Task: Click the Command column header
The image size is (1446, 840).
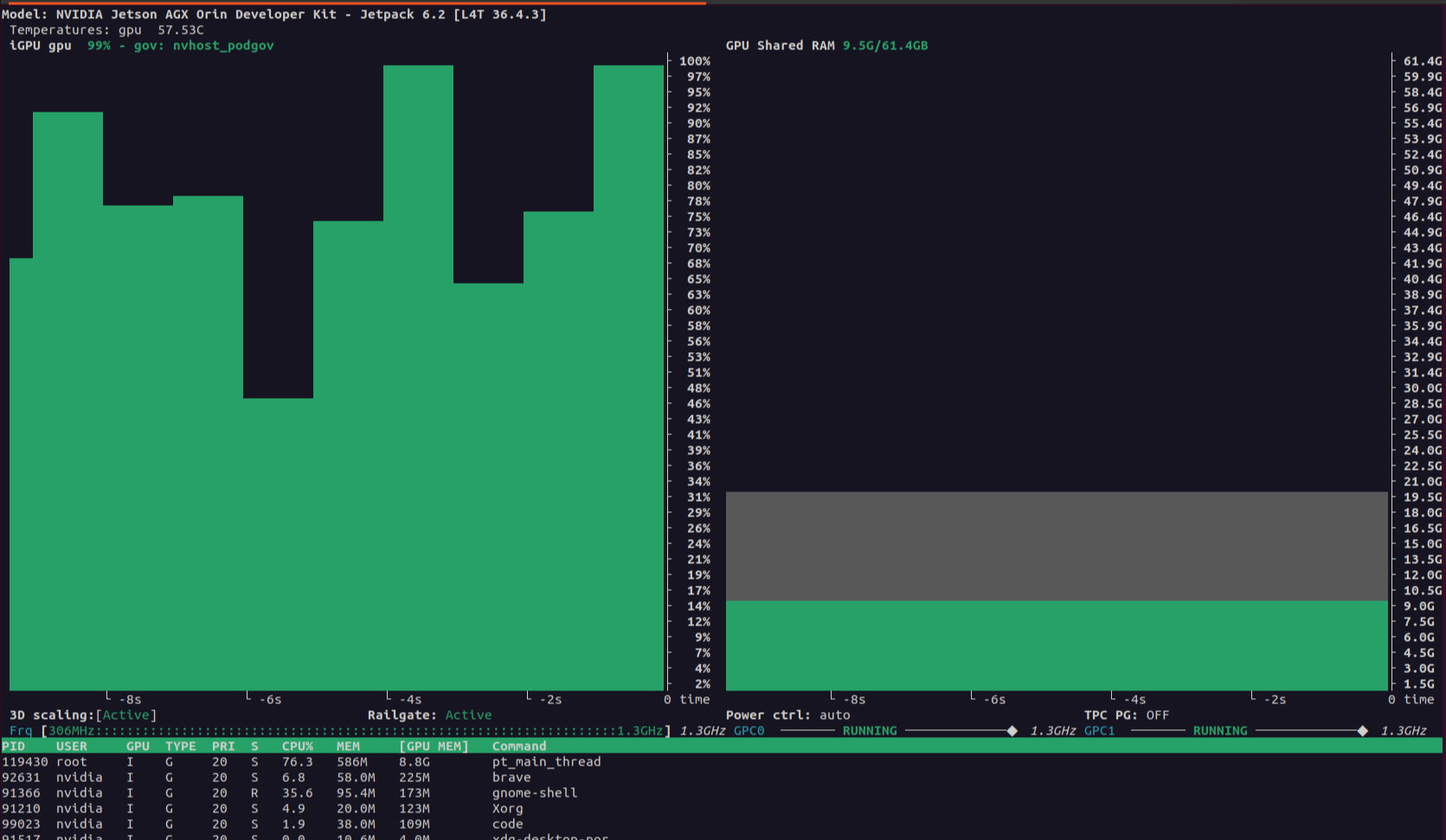Action: [x=519, y=747]
